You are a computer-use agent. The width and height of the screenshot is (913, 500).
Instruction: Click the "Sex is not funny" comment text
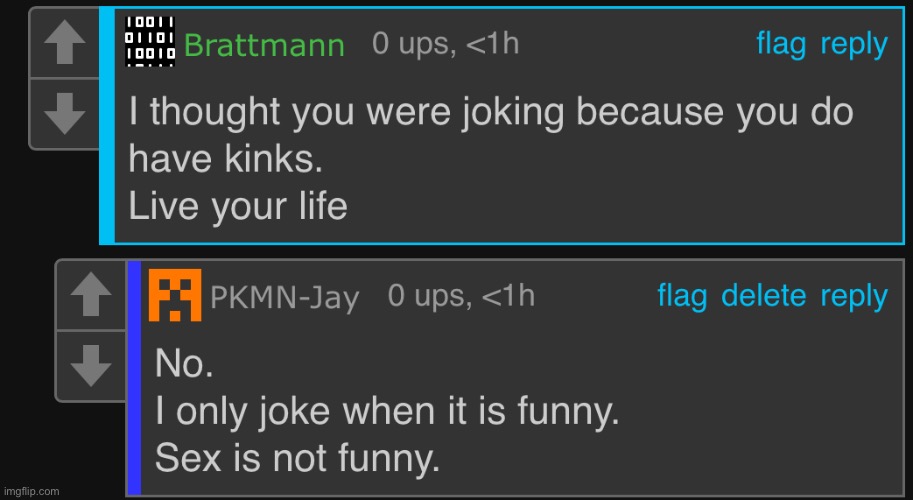[297, 458]
